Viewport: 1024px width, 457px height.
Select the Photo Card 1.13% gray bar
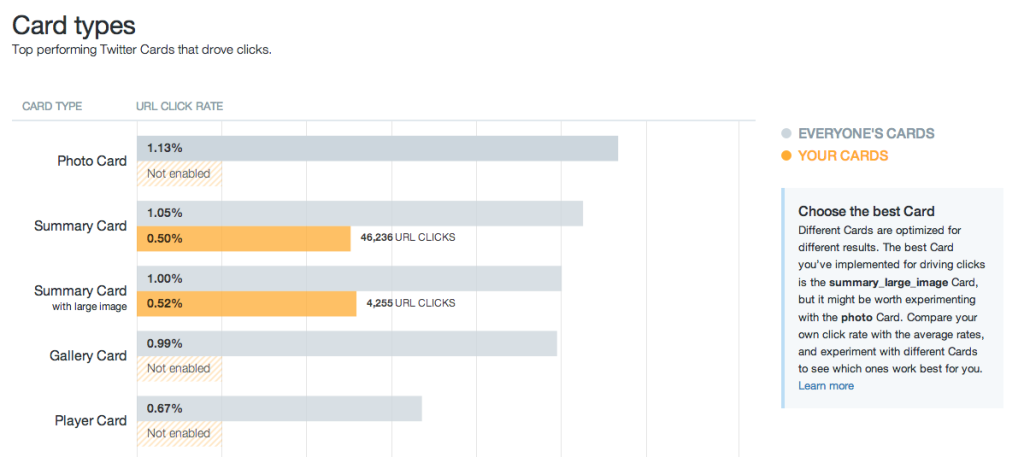377,148
